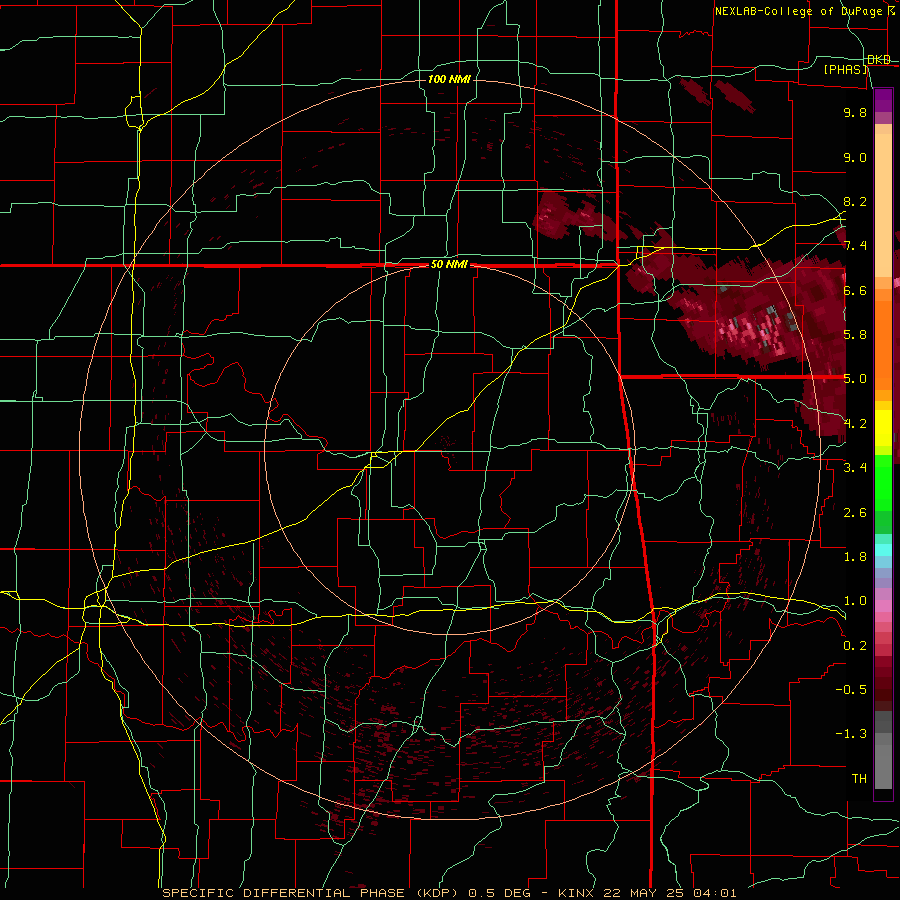
Task: Click the 5.8 scale value
Action: [855, 335]
